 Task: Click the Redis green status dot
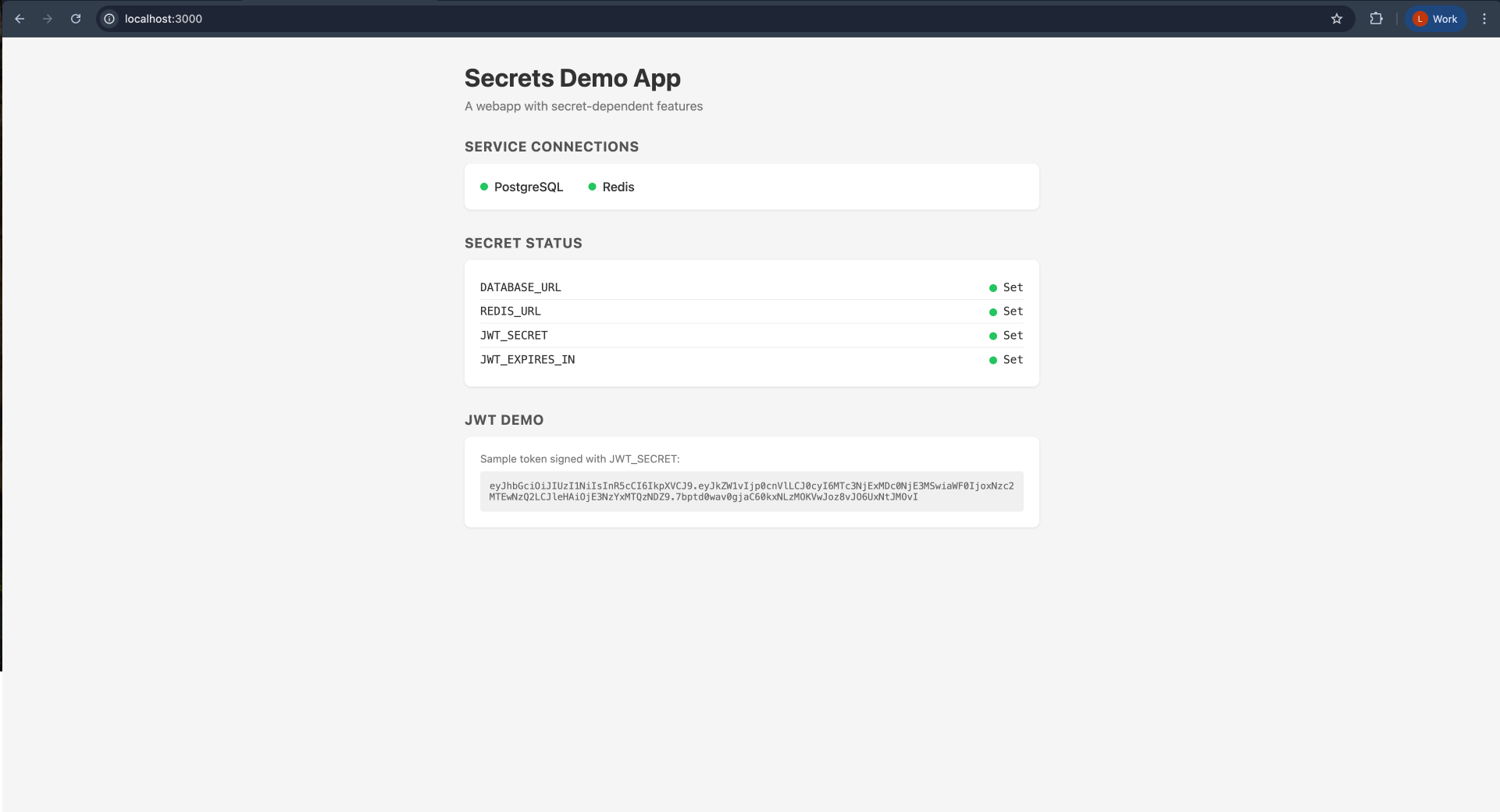[593, 187]
